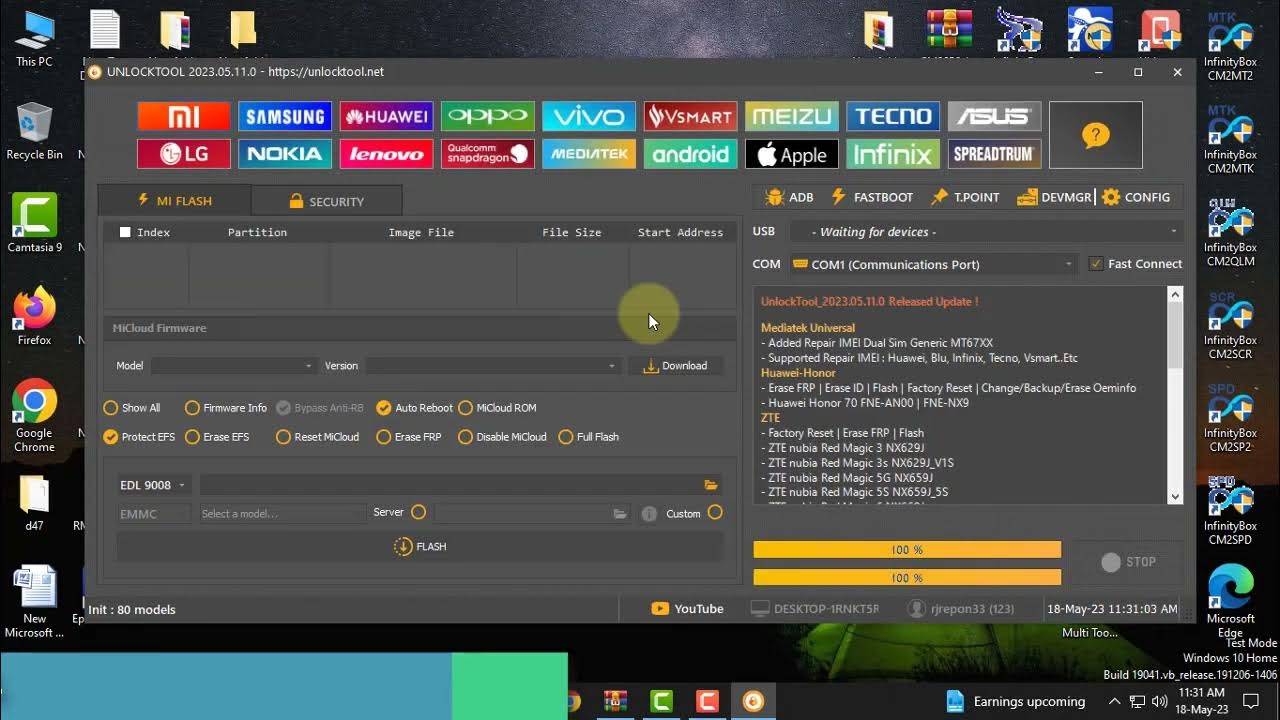
Task: Switch to the SECURITY tab
Action: click(327, 201)
